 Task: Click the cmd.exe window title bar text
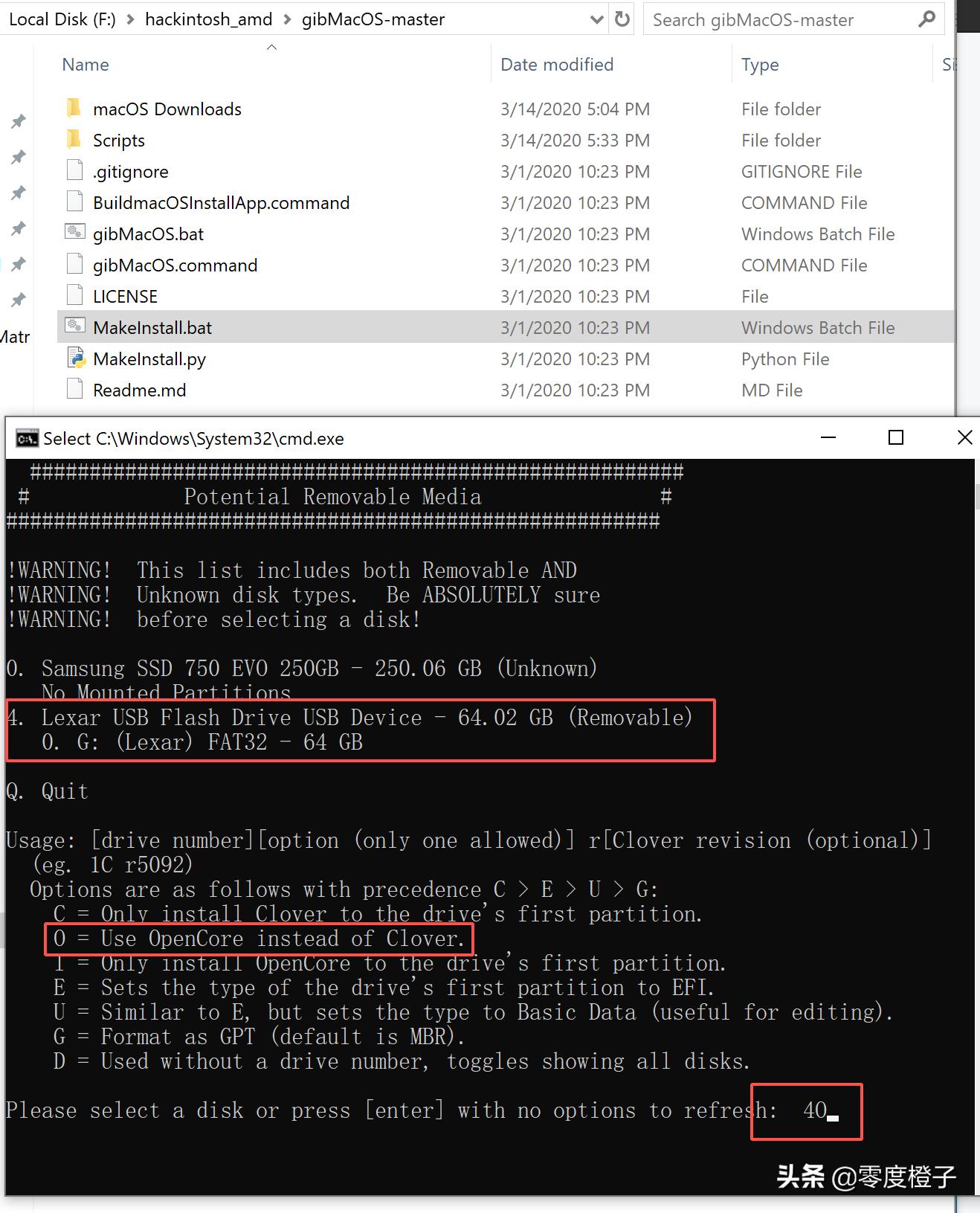coord(193,439)
